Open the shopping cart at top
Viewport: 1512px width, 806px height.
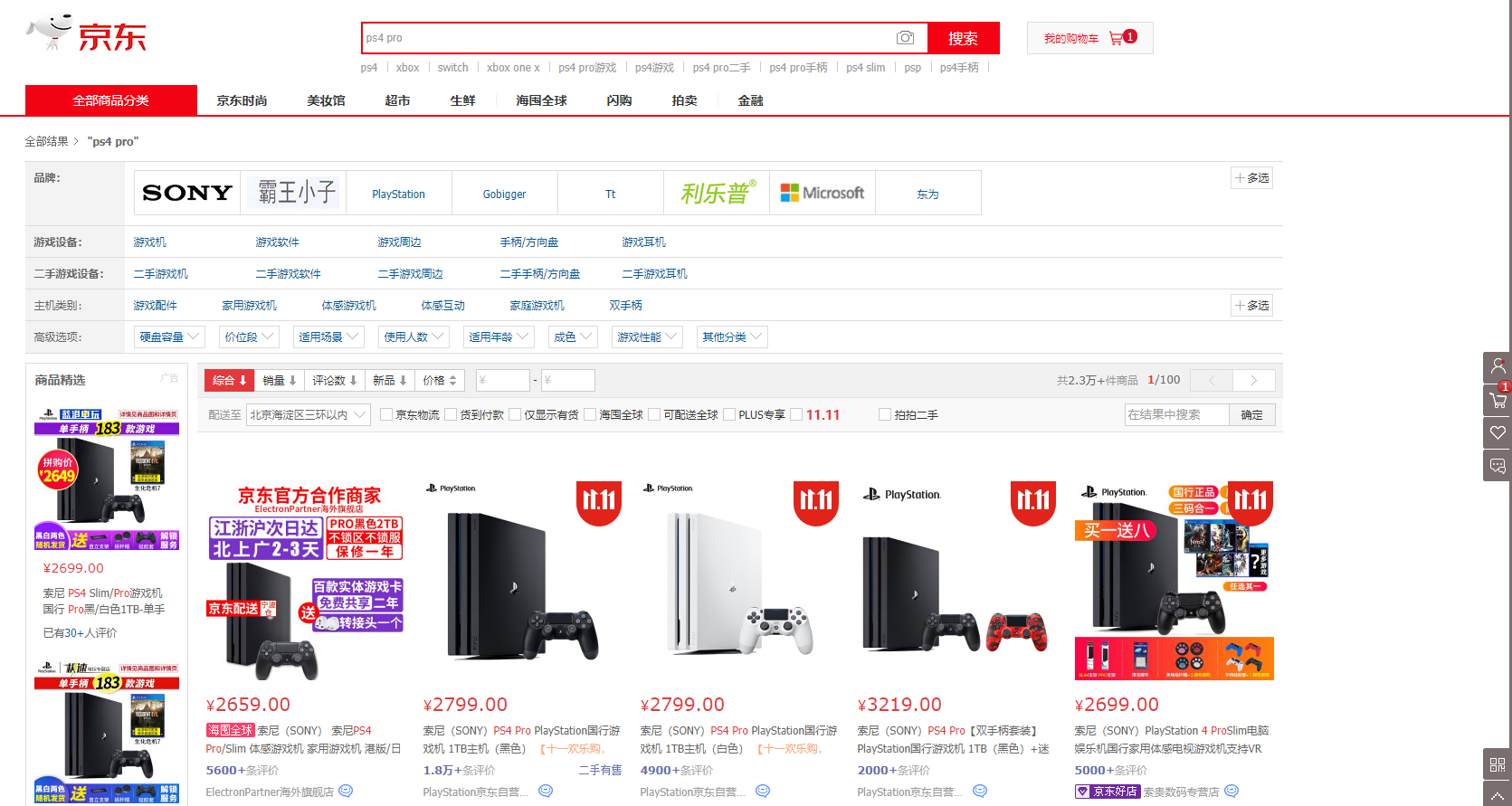1089,38
